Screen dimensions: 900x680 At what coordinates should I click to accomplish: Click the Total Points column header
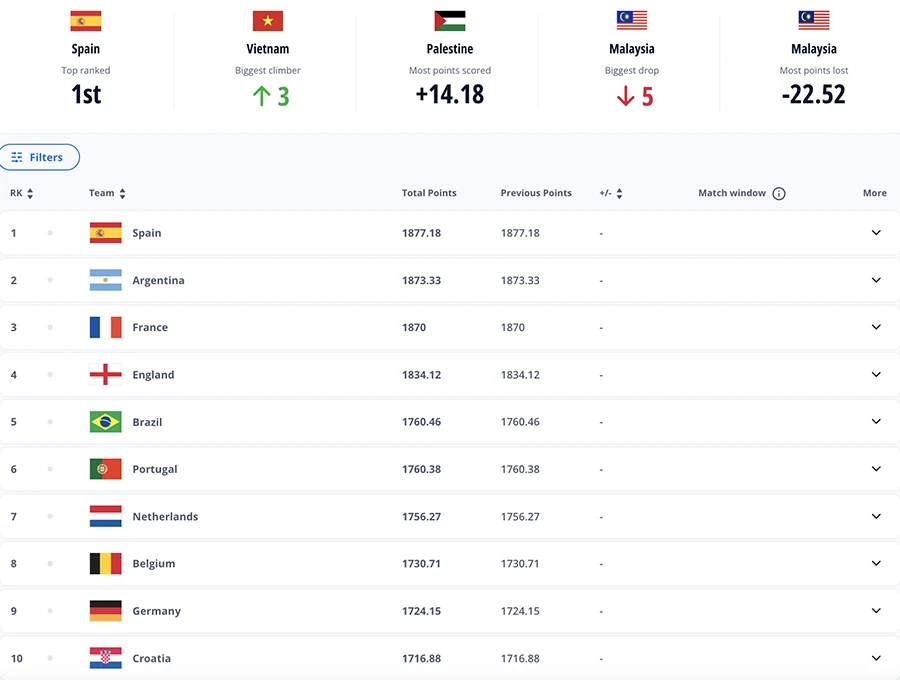click(429, 193)
